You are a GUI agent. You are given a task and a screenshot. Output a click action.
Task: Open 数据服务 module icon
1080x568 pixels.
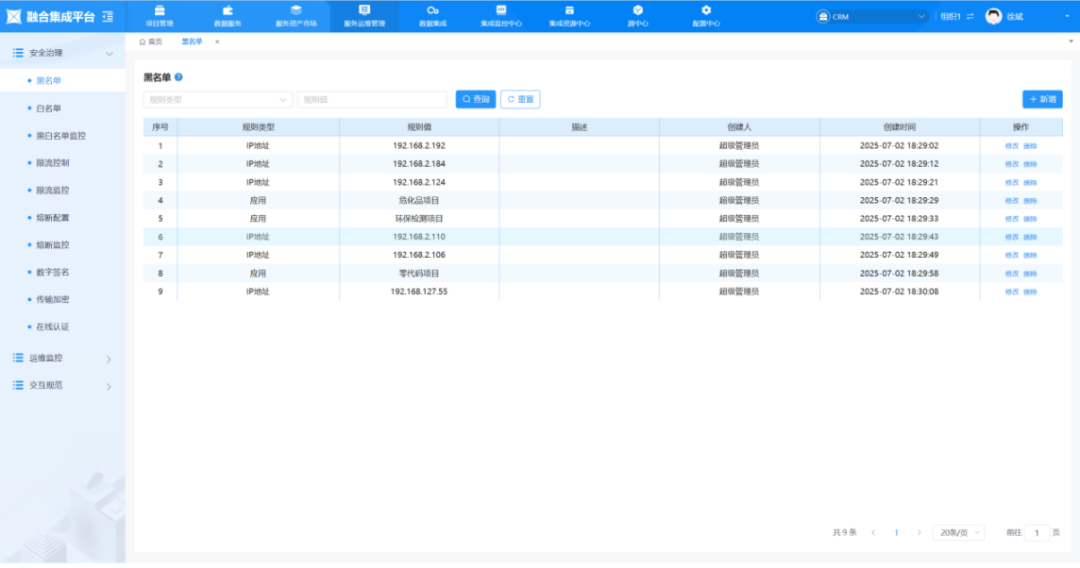coord(228,15)
